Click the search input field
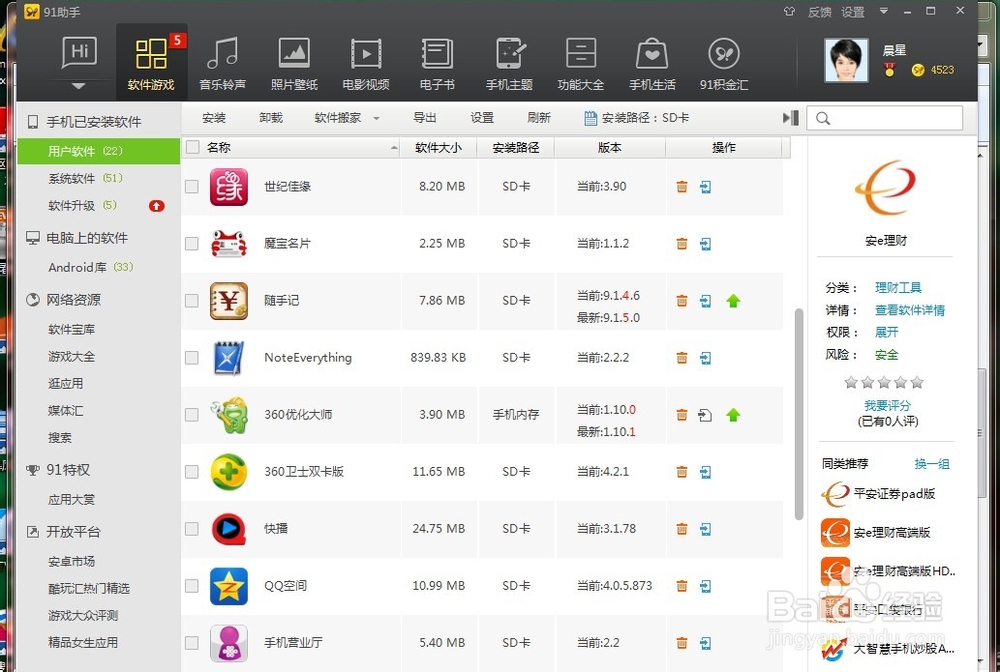This screenshot has width=1000, height=672. point(885,118)
